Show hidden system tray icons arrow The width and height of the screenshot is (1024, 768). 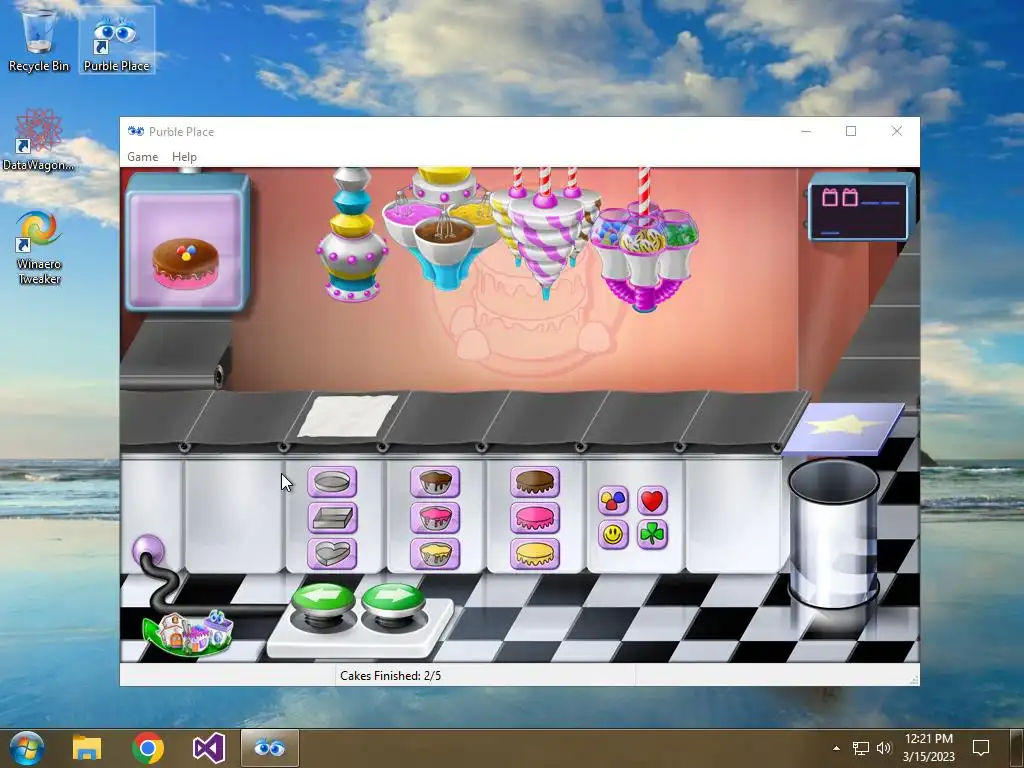click(x=837, y=748)
